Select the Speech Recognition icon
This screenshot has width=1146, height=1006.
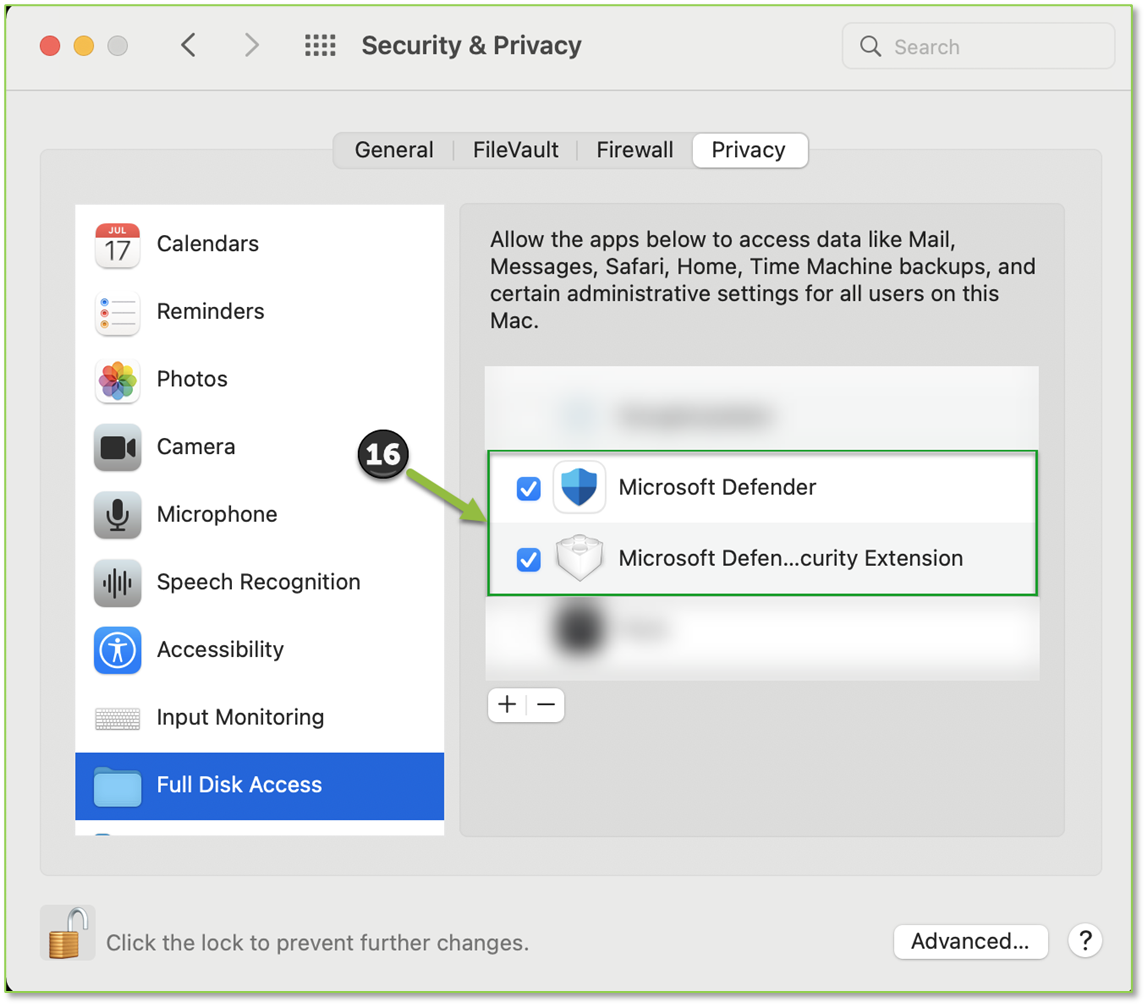coord(117,583)
